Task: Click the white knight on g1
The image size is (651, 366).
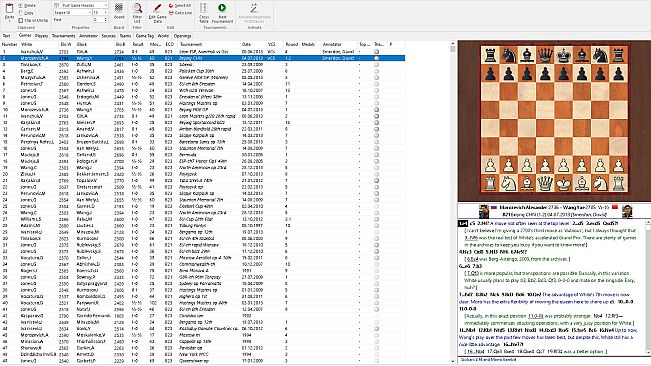Action: [x=600, y=183]
